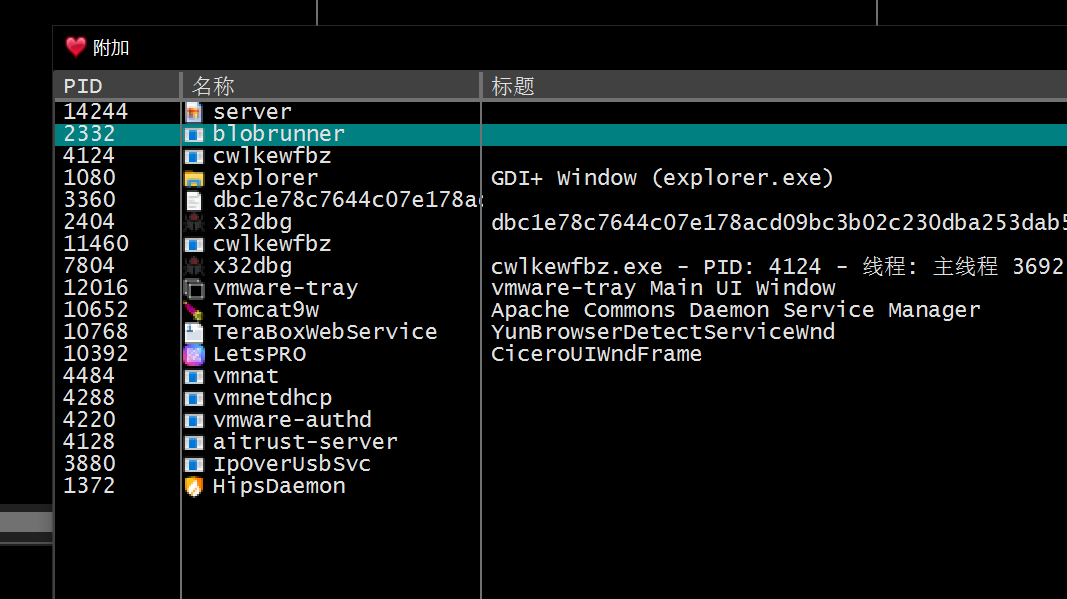The width and height of the screenshot is (1067, 599).
Task: Sort by the 名称 column header
Action: click(x=331, y=86)
